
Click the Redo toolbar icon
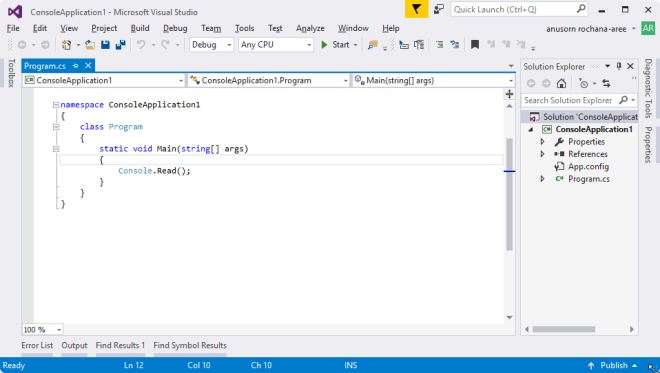click(165, 45)
